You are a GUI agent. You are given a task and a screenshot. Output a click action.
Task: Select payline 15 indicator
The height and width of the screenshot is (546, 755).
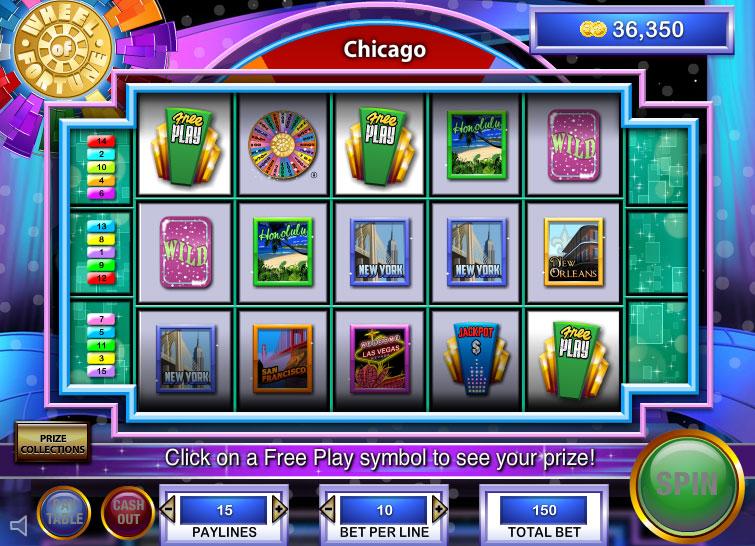101,371
